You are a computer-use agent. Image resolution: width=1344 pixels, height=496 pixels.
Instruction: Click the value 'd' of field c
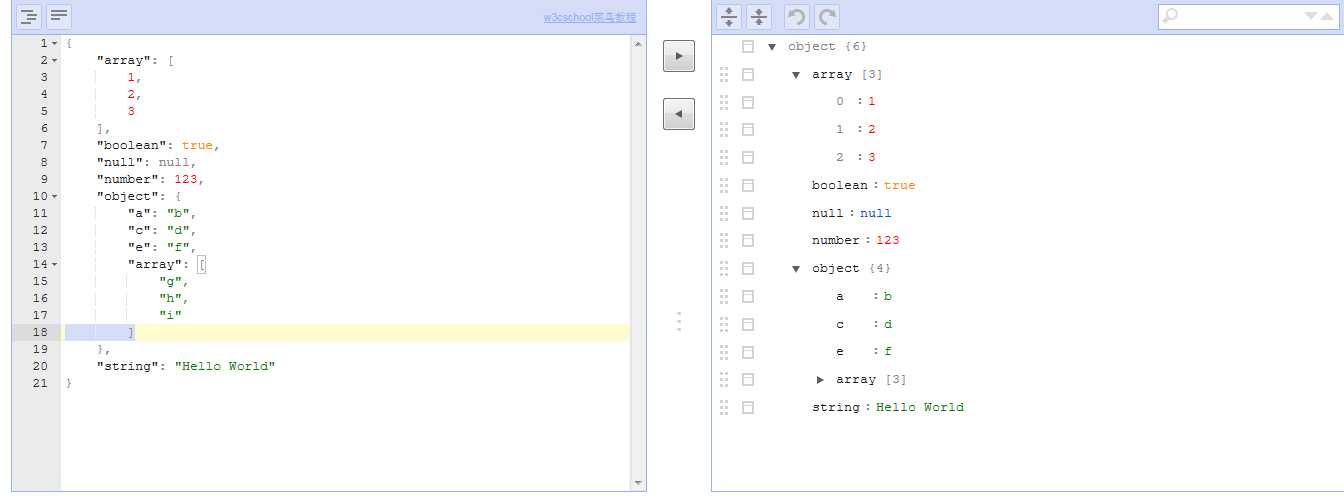coord(887,324)
